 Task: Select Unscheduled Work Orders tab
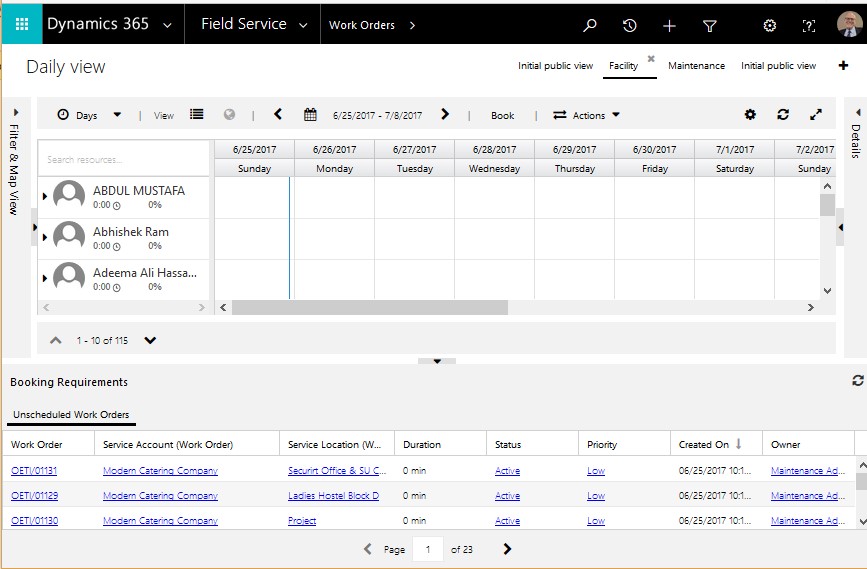(x=71, y=415)
